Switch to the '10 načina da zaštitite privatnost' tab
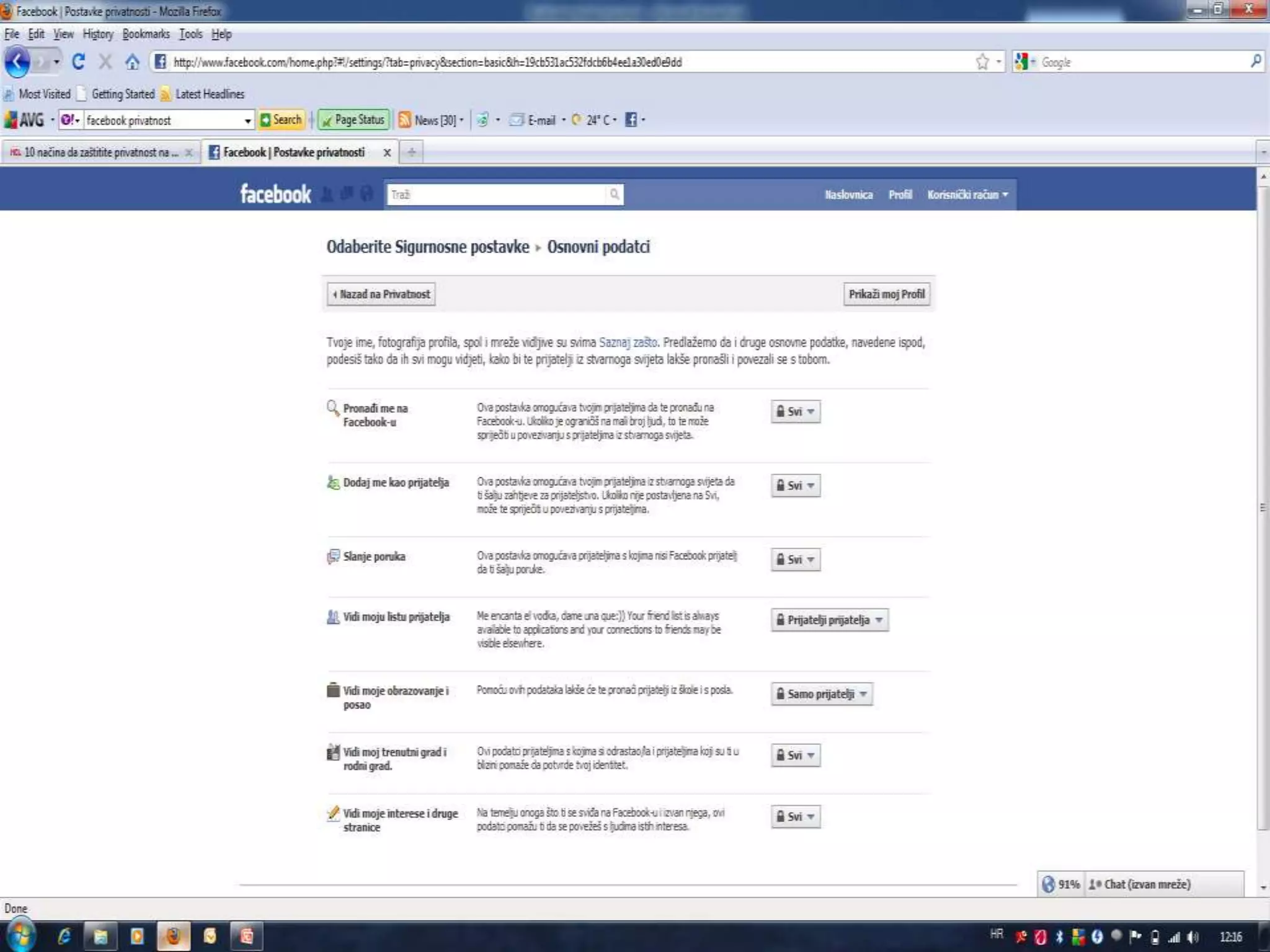The height and width of the screenshot is (952, 1270). click(x=99, y=152)
